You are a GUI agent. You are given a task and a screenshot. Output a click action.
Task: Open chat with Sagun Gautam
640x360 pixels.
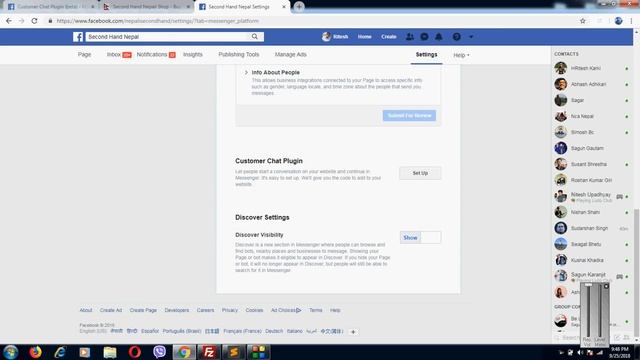591,148
